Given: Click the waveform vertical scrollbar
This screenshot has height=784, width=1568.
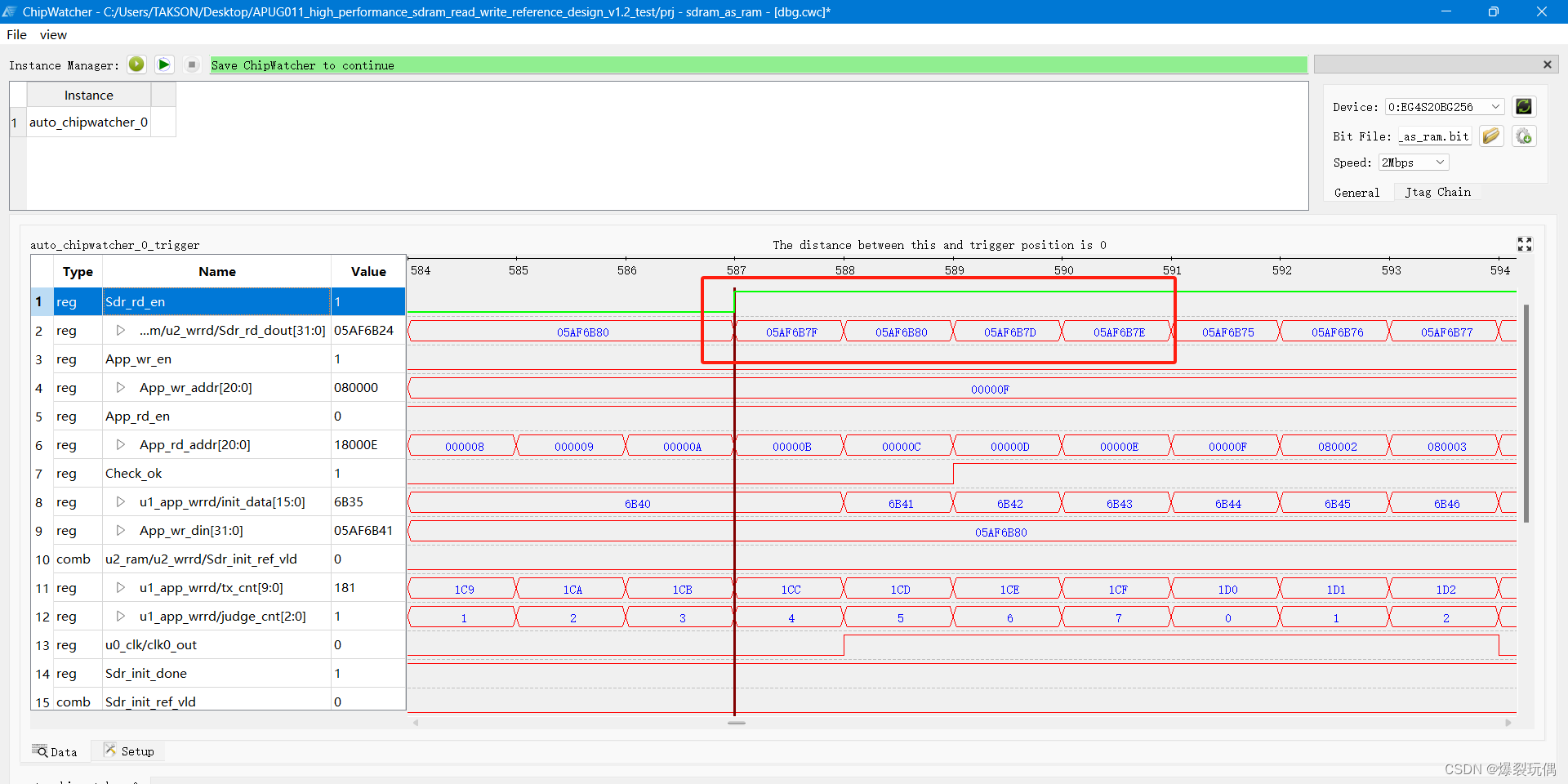Looking at the screenshot, I should click(1526, 413).
